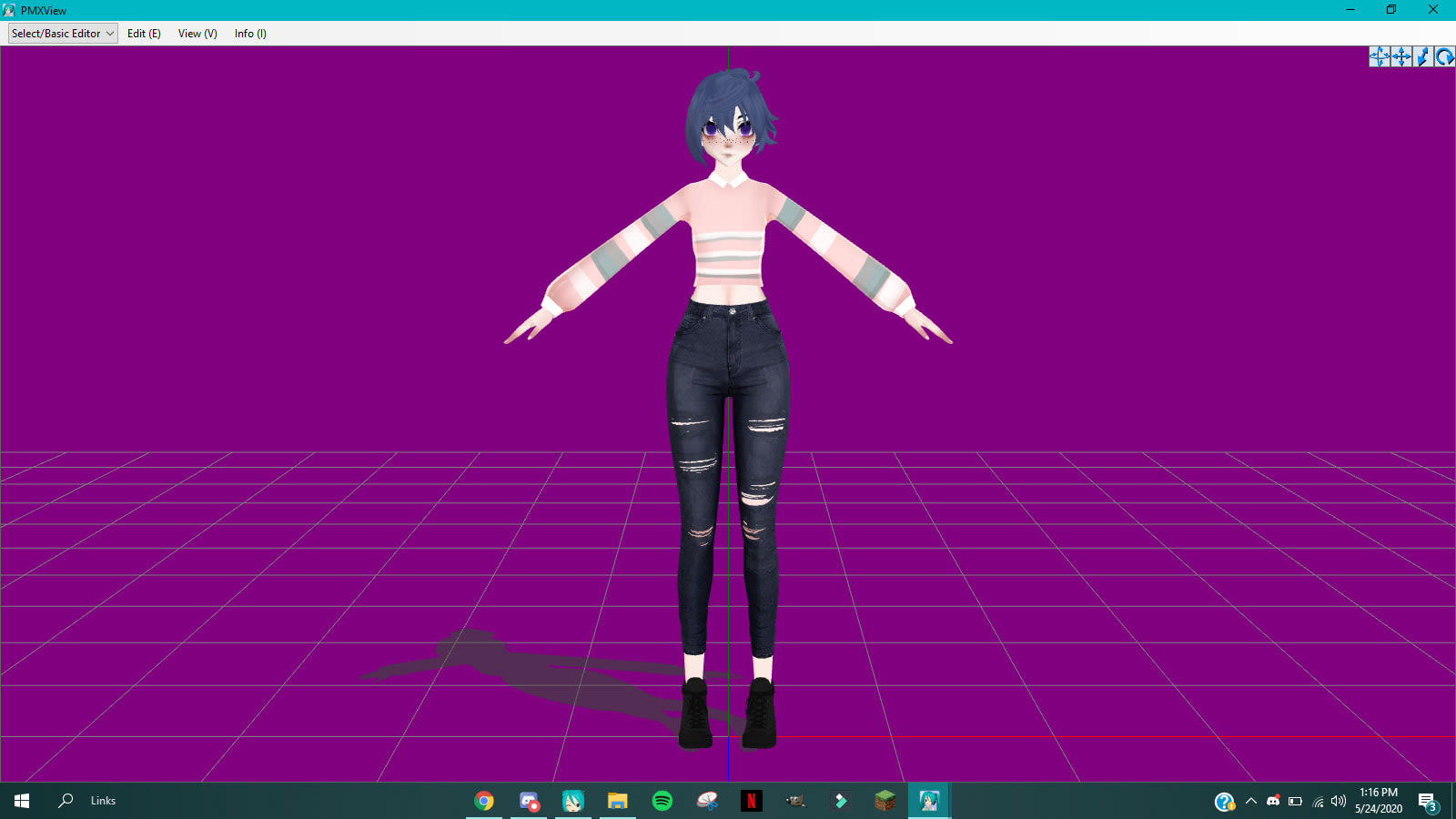This screenshot has height=819, width=1456.
Task: Open File Explorer from the taskbar
Action: pyautogui.click(x=618, y=801)
